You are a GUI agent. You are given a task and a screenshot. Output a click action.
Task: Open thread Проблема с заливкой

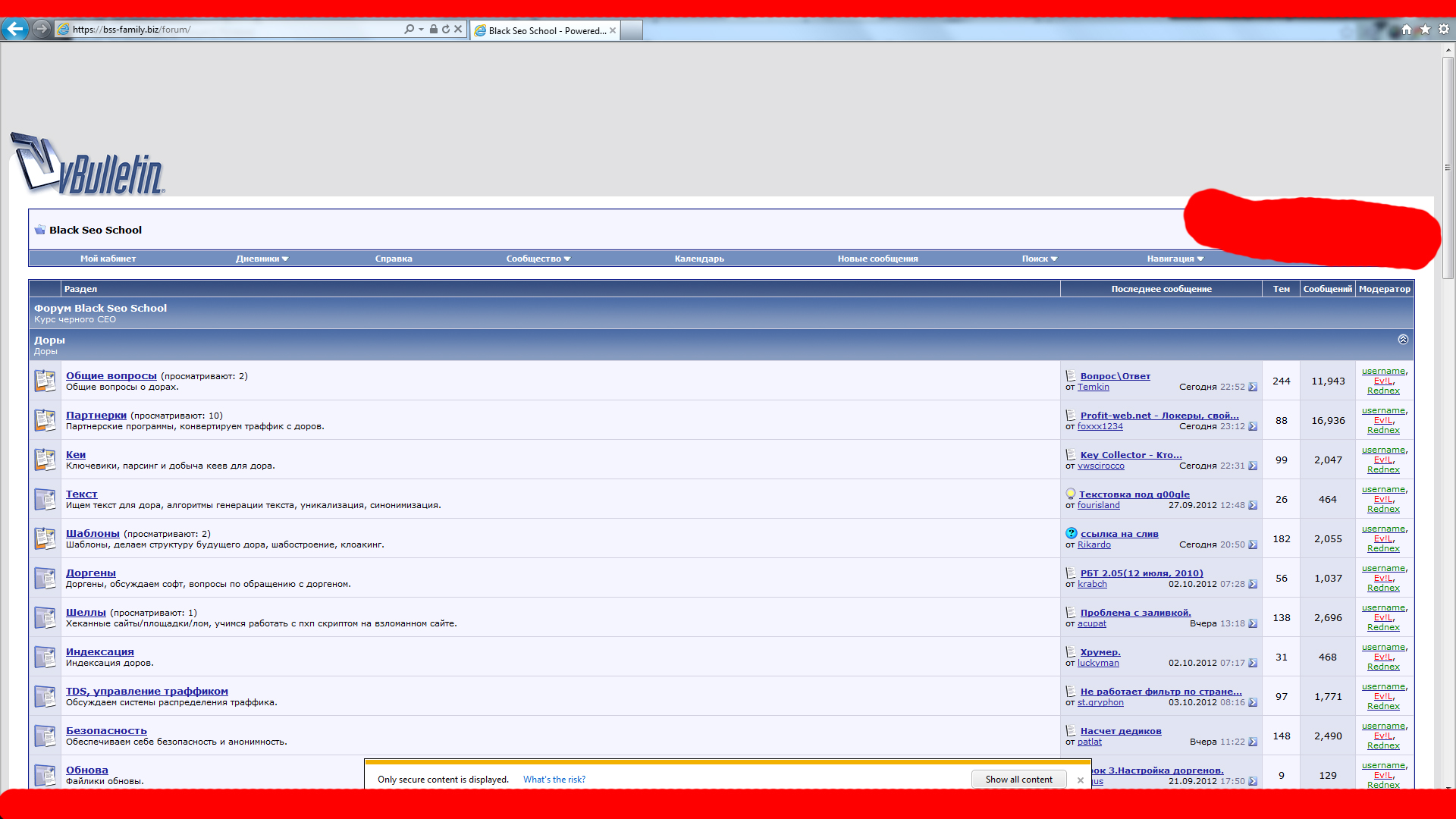click(x=1135, y=613)
